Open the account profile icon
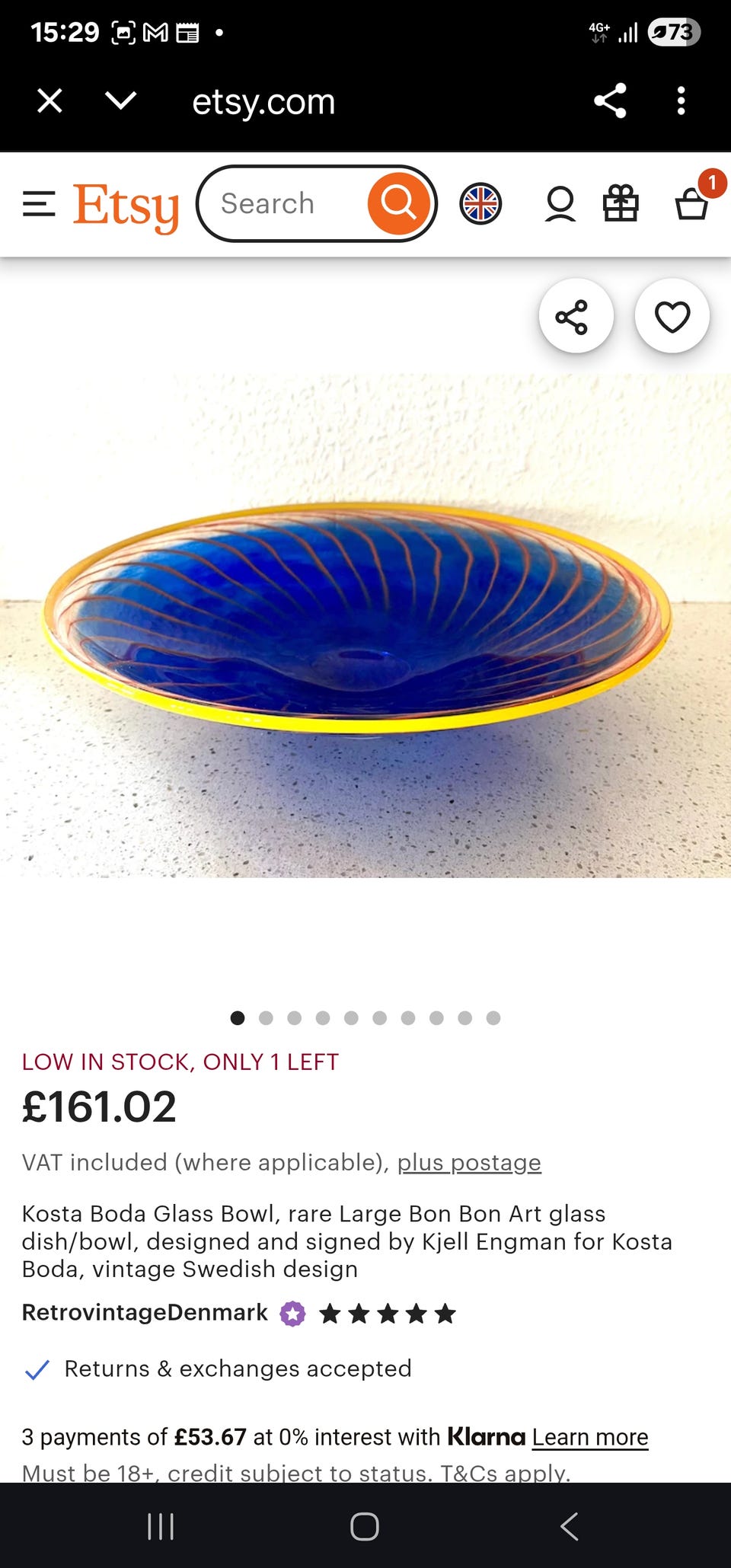 coord(560,204)
